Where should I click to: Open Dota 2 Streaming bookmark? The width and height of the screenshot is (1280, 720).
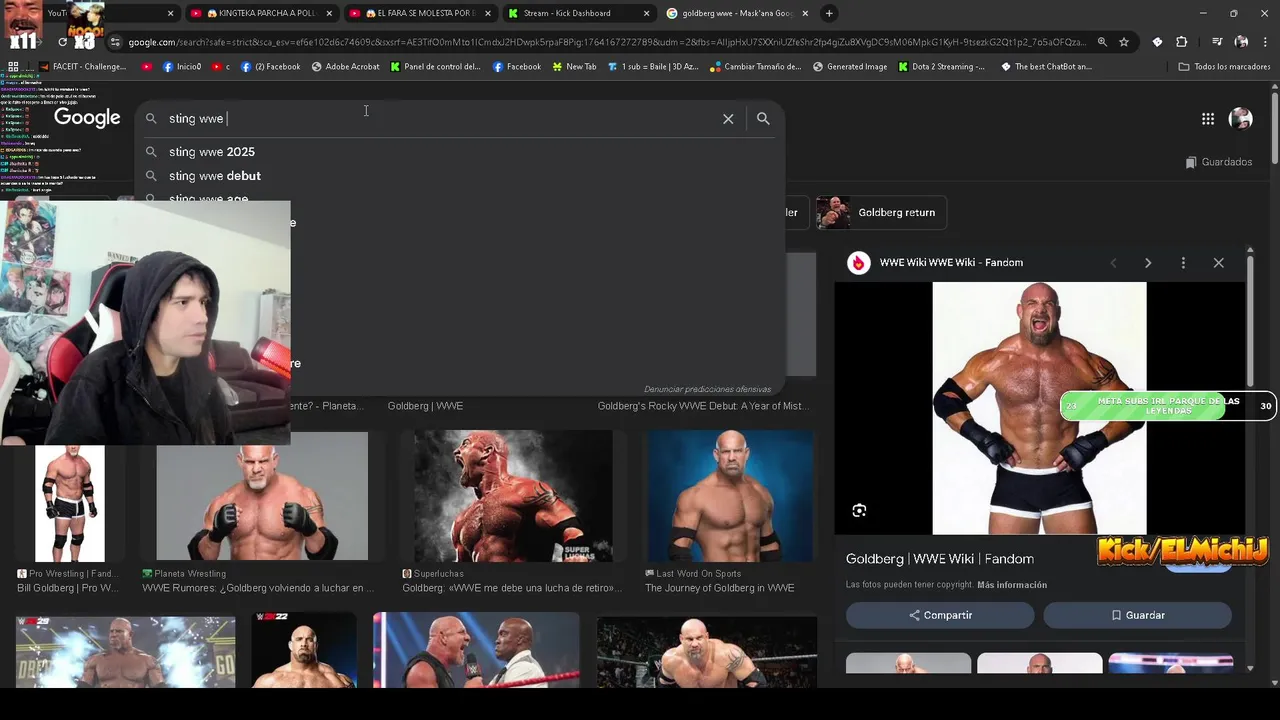pyautogui.click(x=941, y=67)
